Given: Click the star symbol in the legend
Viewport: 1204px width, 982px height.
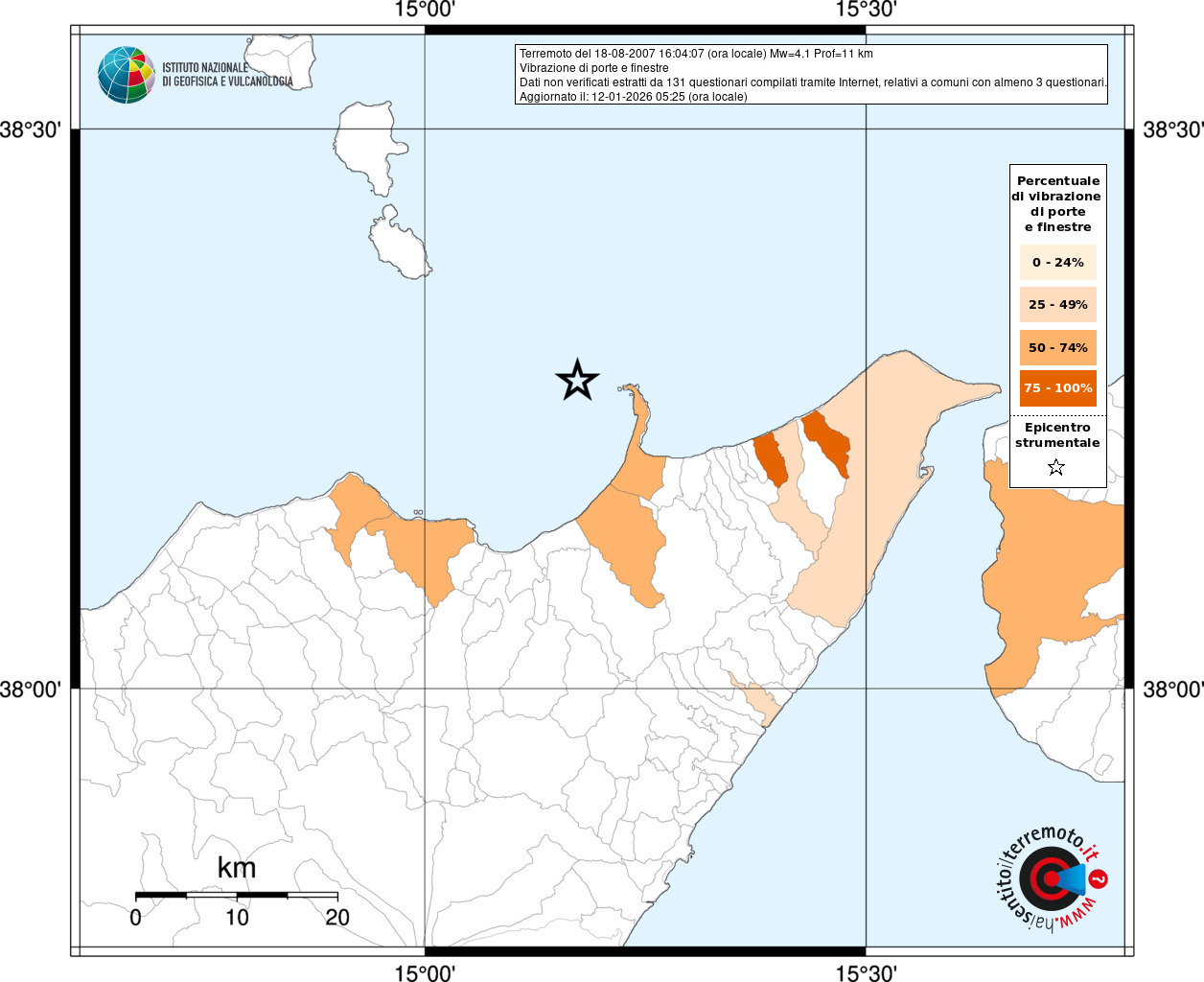Looking at the screenshot, I should coord(1055,467).
